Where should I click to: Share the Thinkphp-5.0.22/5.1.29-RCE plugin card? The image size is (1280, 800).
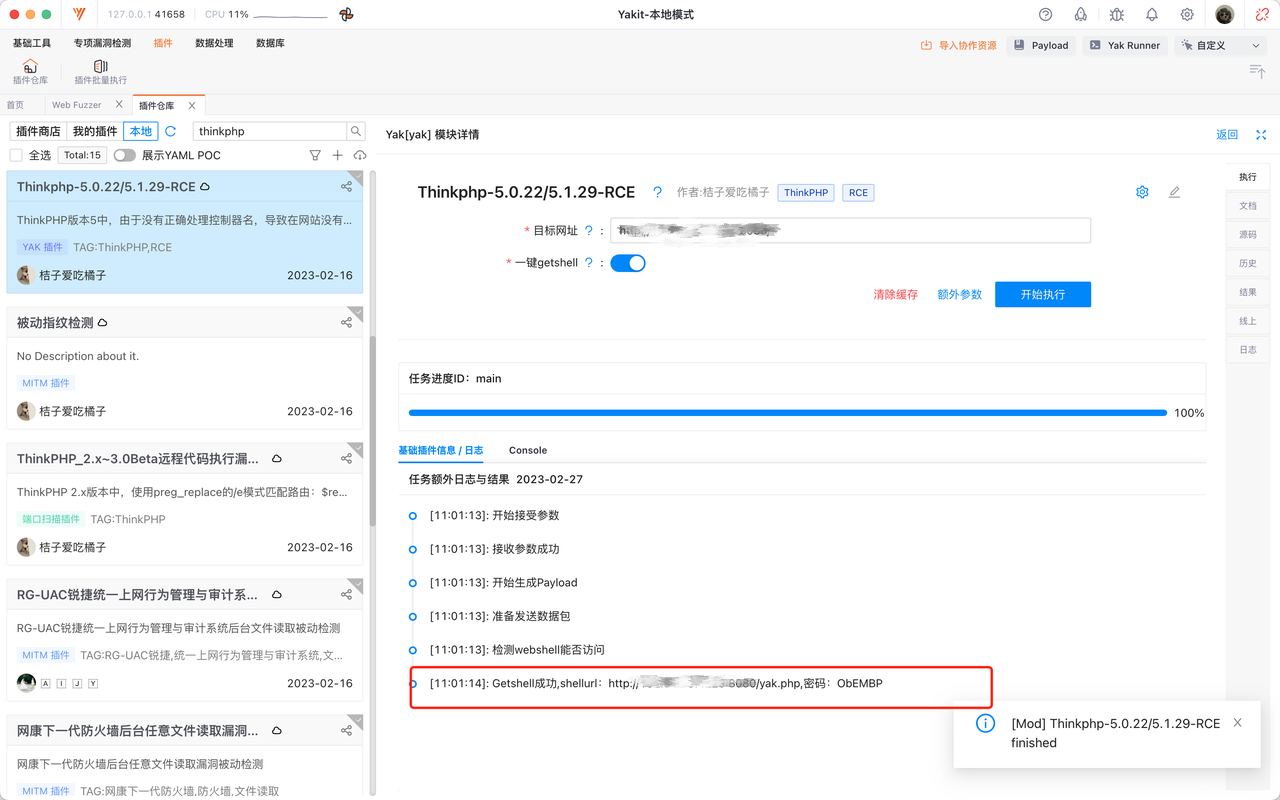point(346,186)
